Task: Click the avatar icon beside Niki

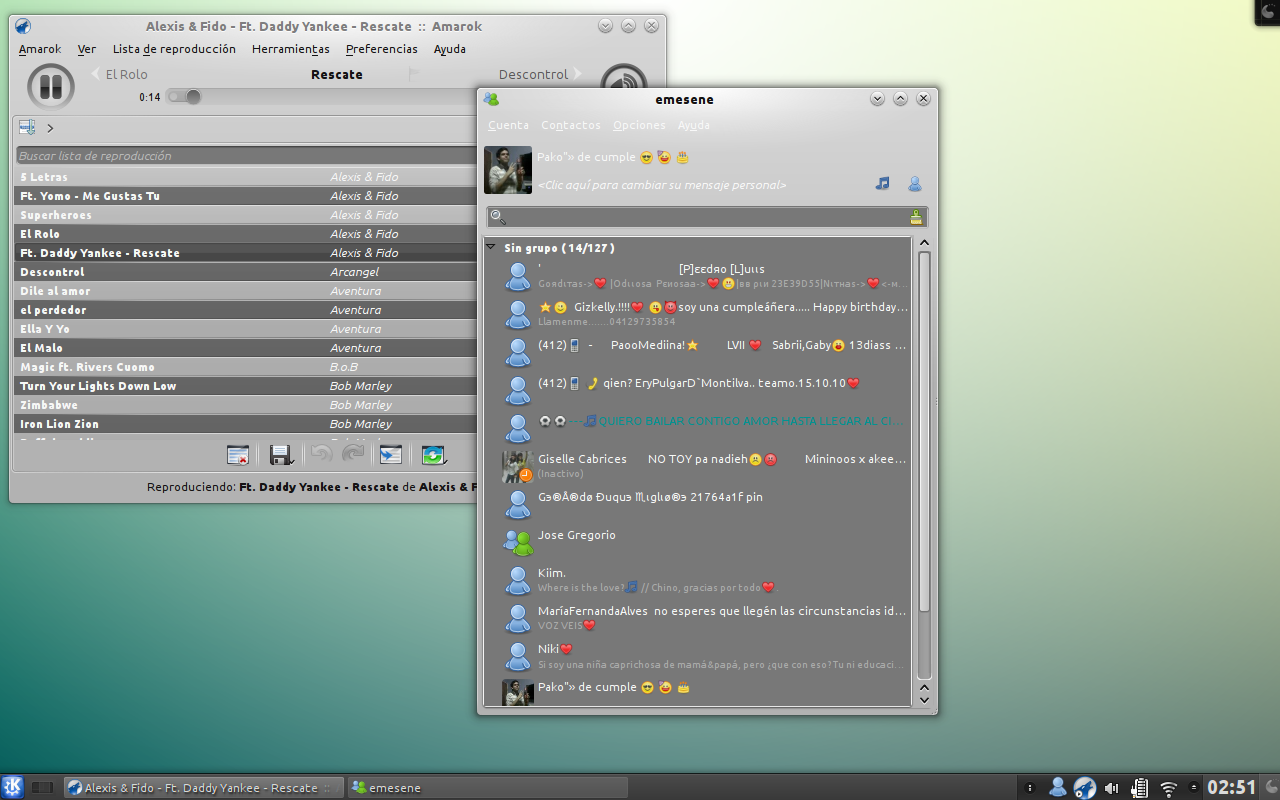Action: (x=517, y=656)
